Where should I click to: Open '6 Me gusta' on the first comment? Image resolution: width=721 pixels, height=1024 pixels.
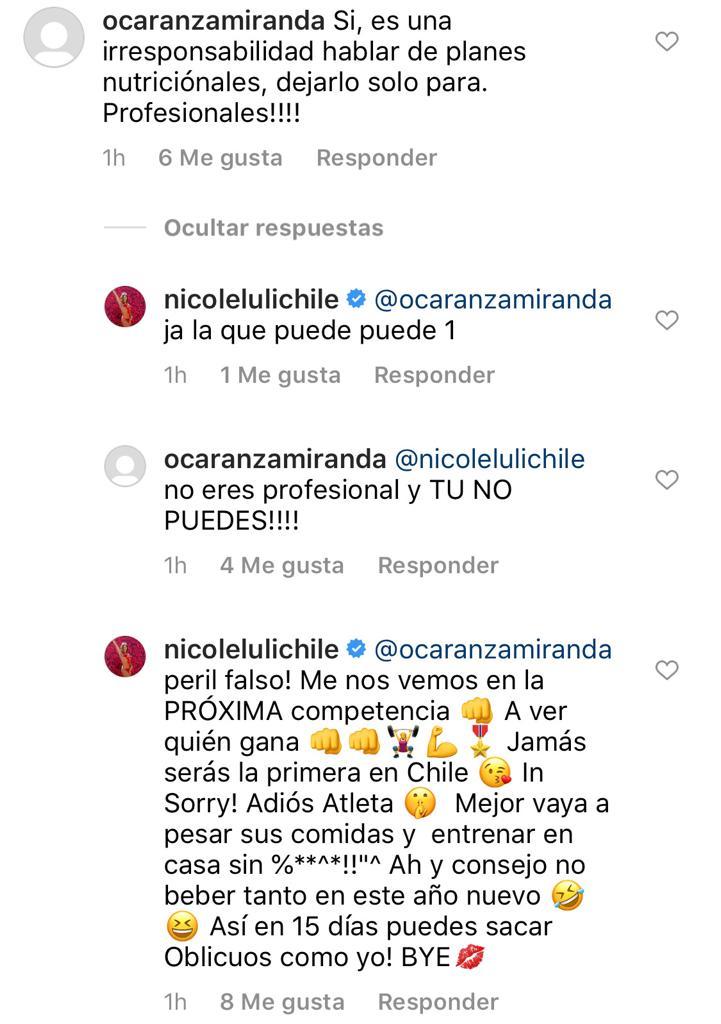(x=219, y=157)
